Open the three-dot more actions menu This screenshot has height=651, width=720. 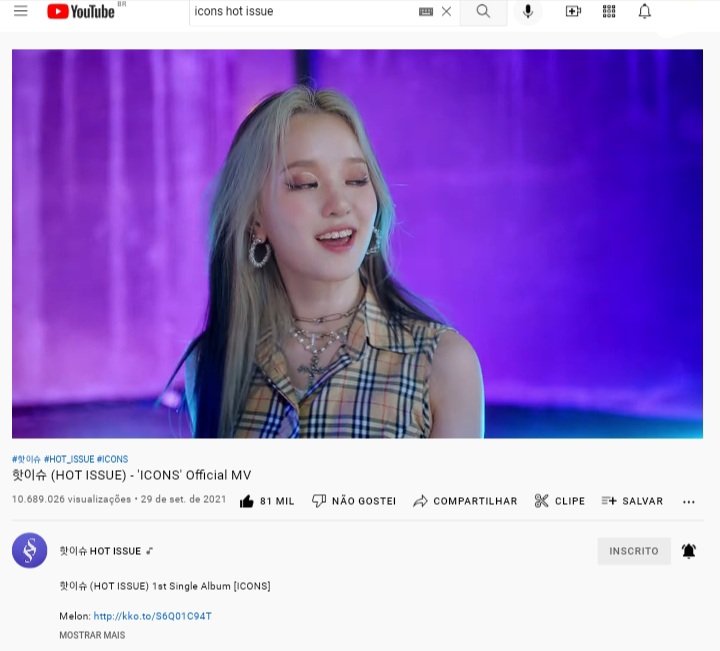[x=689, y=502]
